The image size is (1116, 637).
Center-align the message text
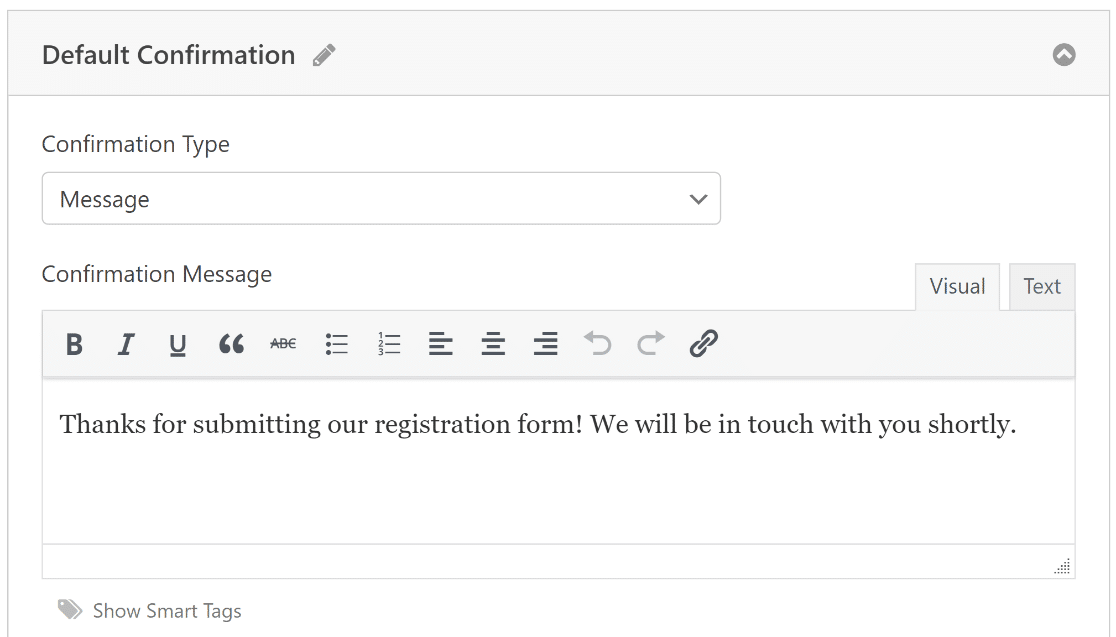pos(493,345)
